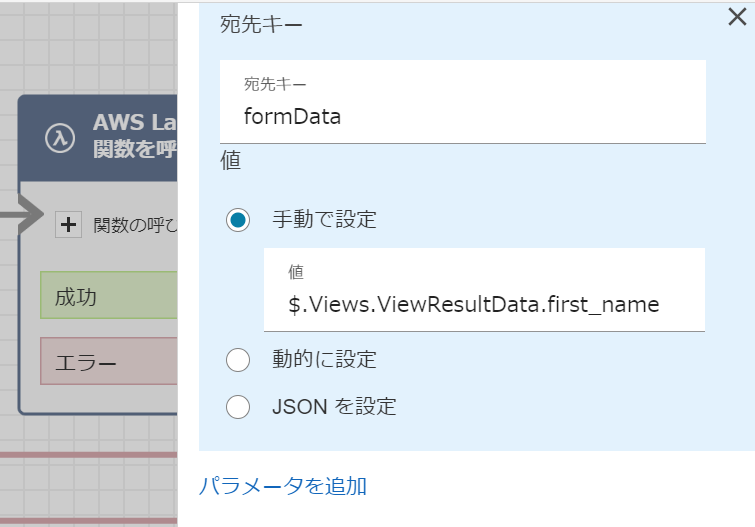Select the JSON を設定 radio button
Screen dimensions: 755x527
(x=238, y=407)
